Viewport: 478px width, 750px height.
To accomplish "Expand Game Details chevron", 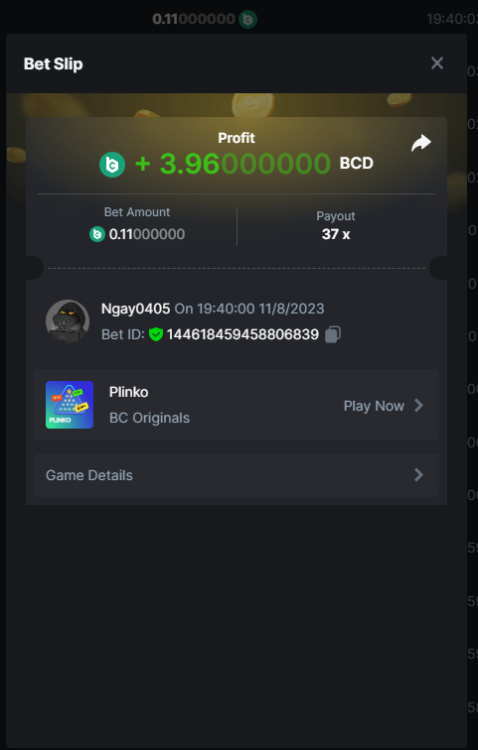I will [419, 474].
